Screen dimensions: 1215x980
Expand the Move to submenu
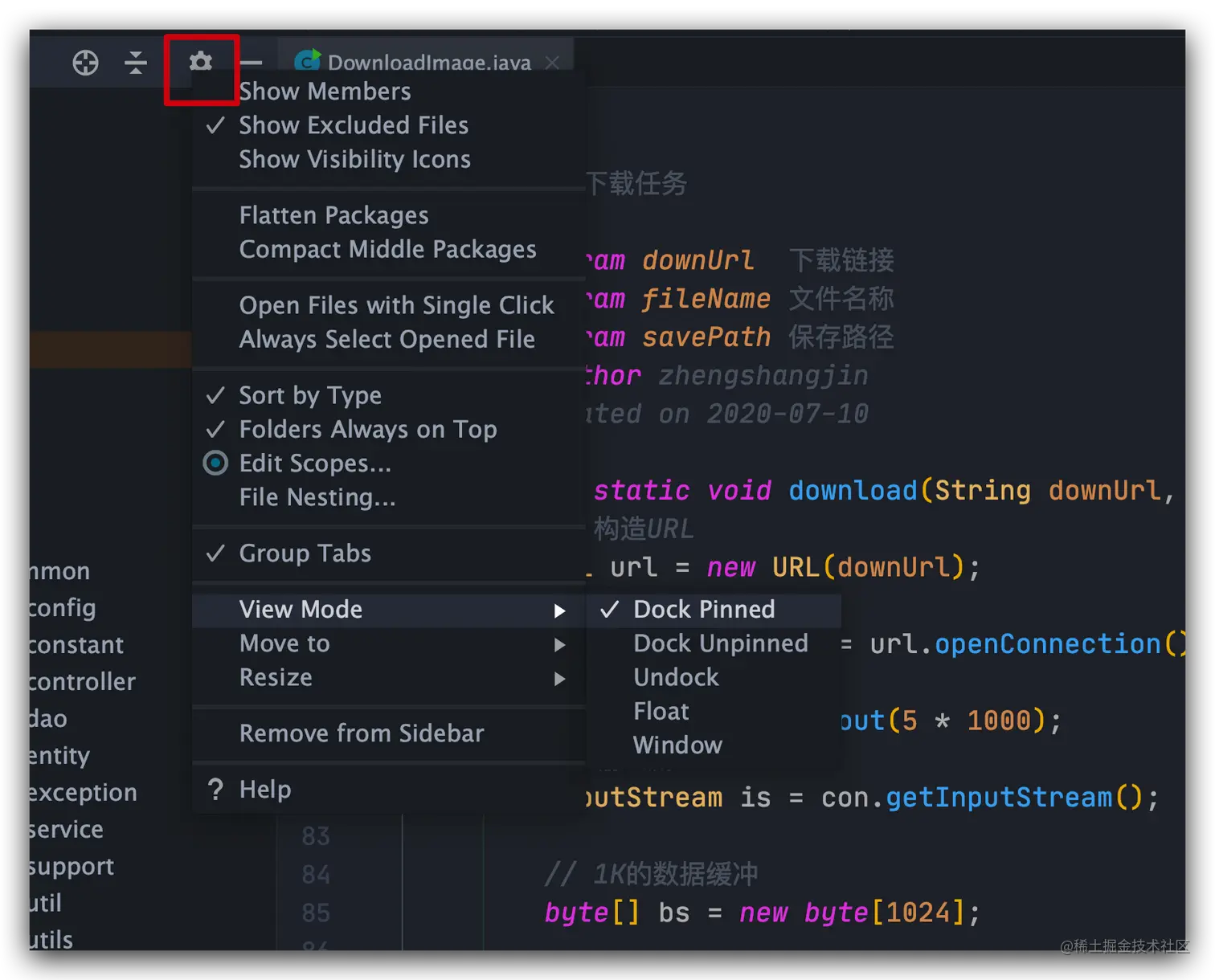coord(388,643)
